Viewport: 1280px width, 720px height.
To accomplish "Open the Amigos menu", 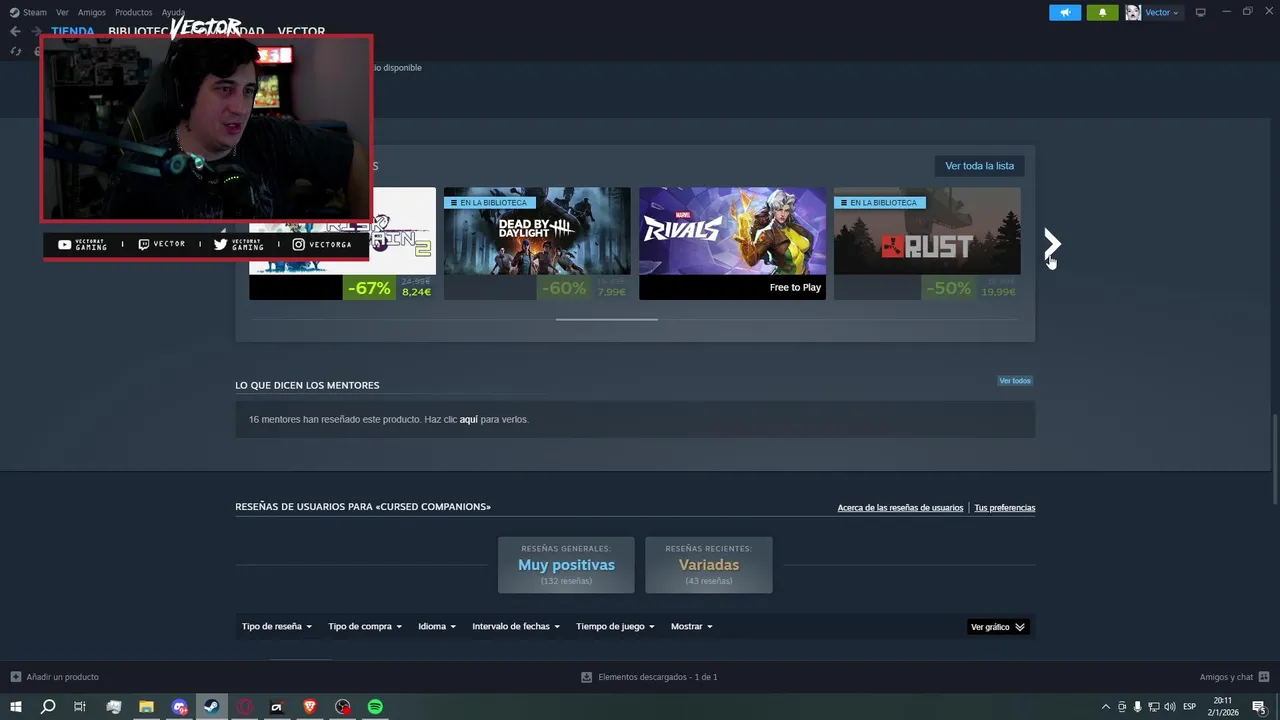I will (x=91, y=12).
